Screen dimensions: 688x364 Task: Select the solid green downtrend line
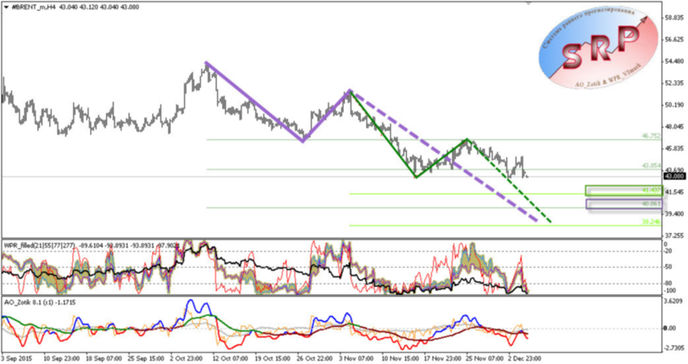point(383,134)
